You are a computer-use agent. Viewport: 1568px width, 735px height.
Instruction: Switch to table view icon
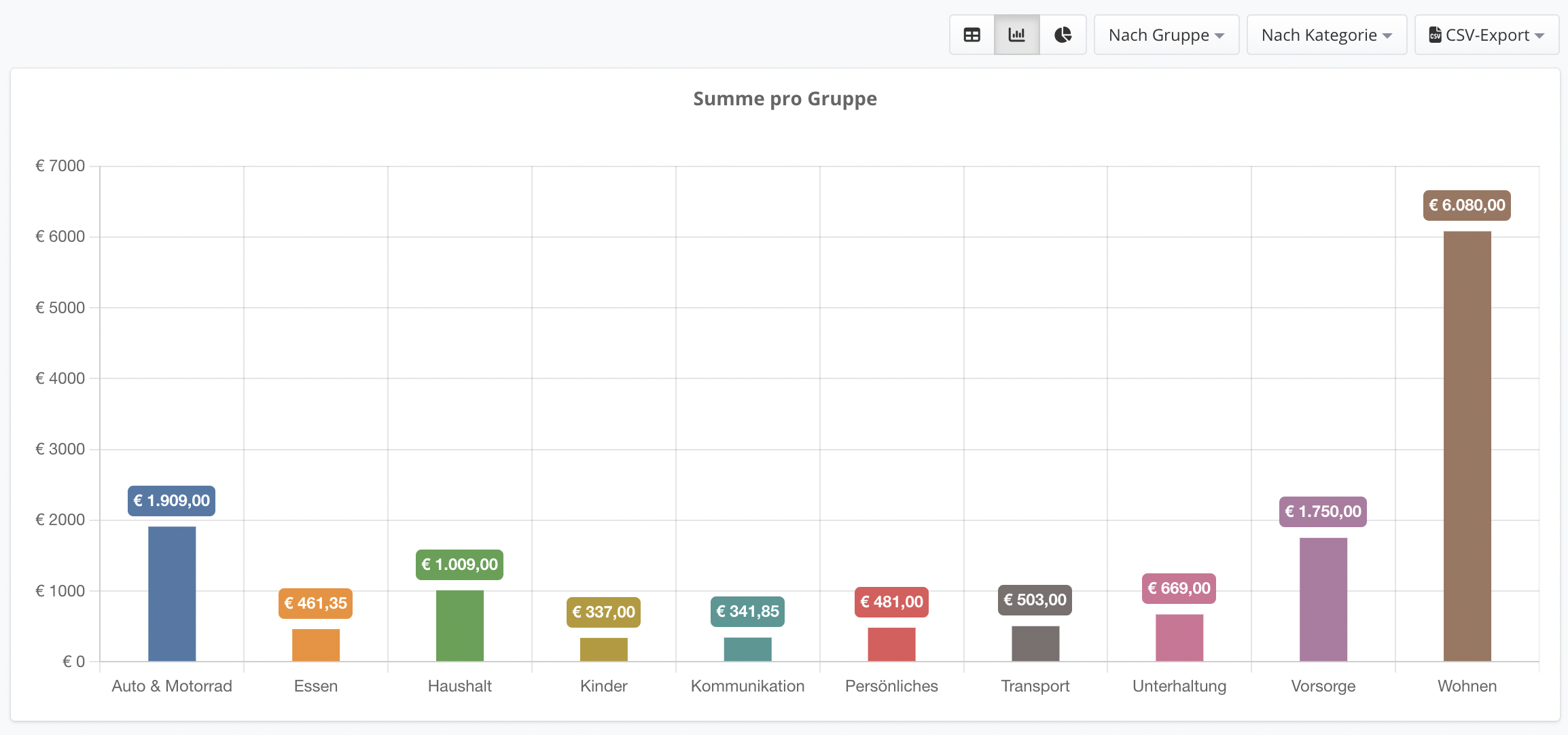[972, 35]
